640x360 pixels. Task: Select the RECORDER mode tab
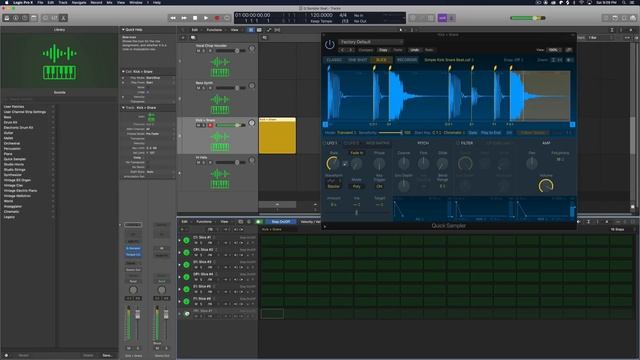coord(407,60)
